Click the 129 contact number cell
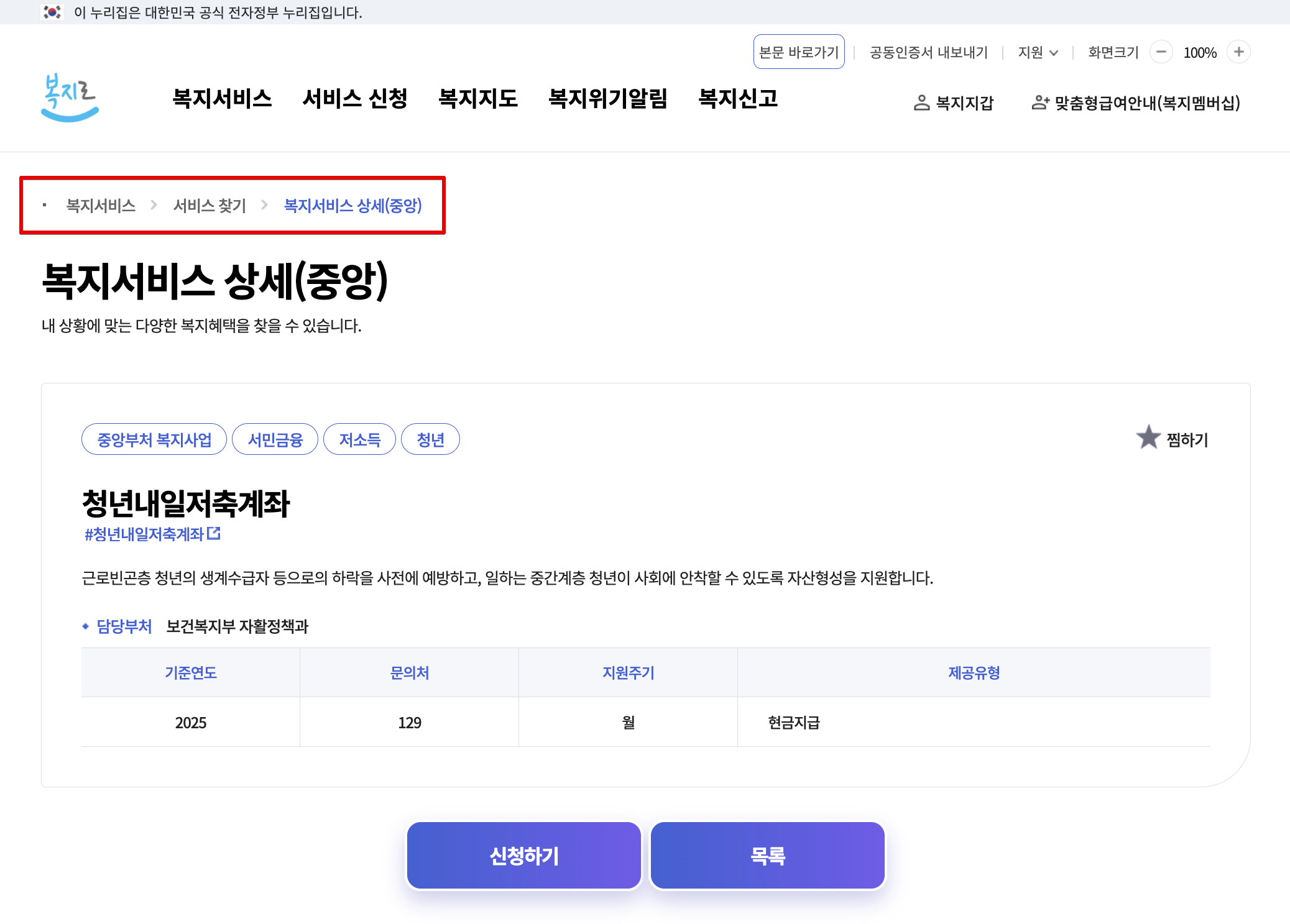 pyautogui.click(x=410, y=722)
